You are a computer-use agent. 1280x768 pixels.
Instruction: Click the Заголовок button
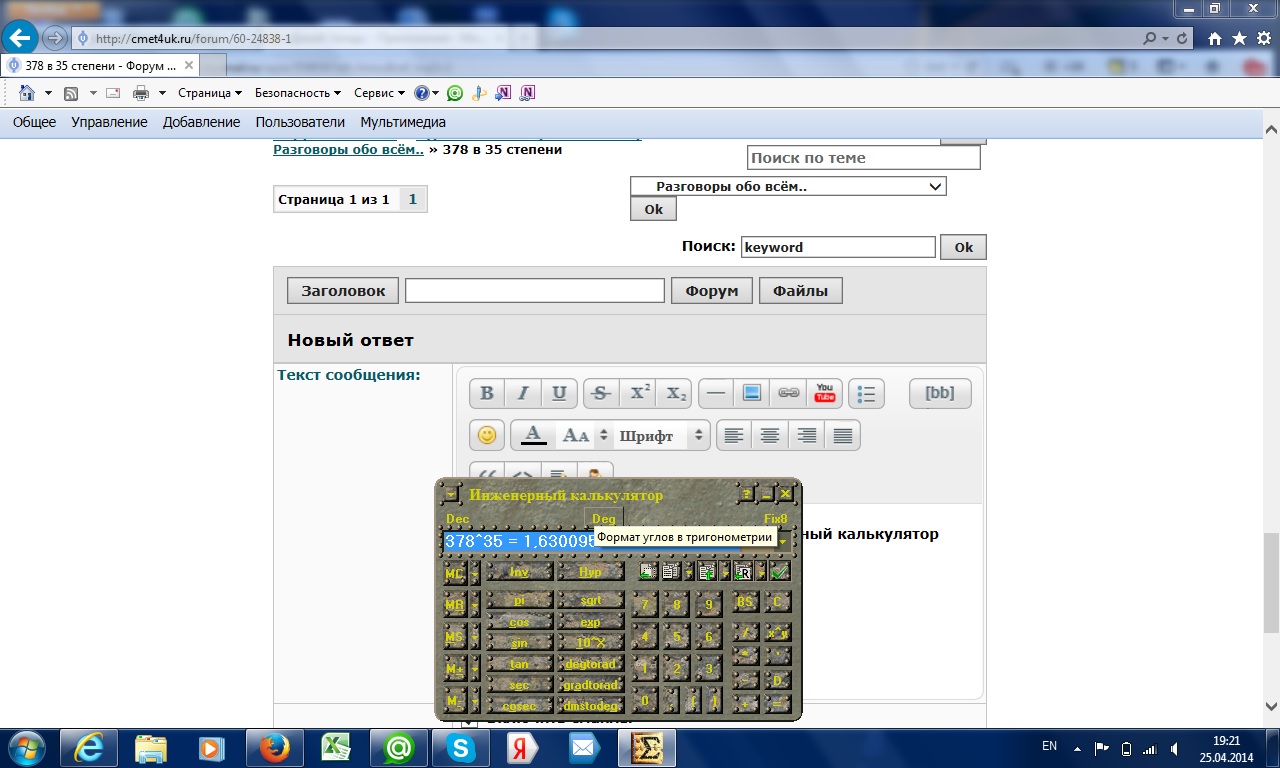(343, 290)
